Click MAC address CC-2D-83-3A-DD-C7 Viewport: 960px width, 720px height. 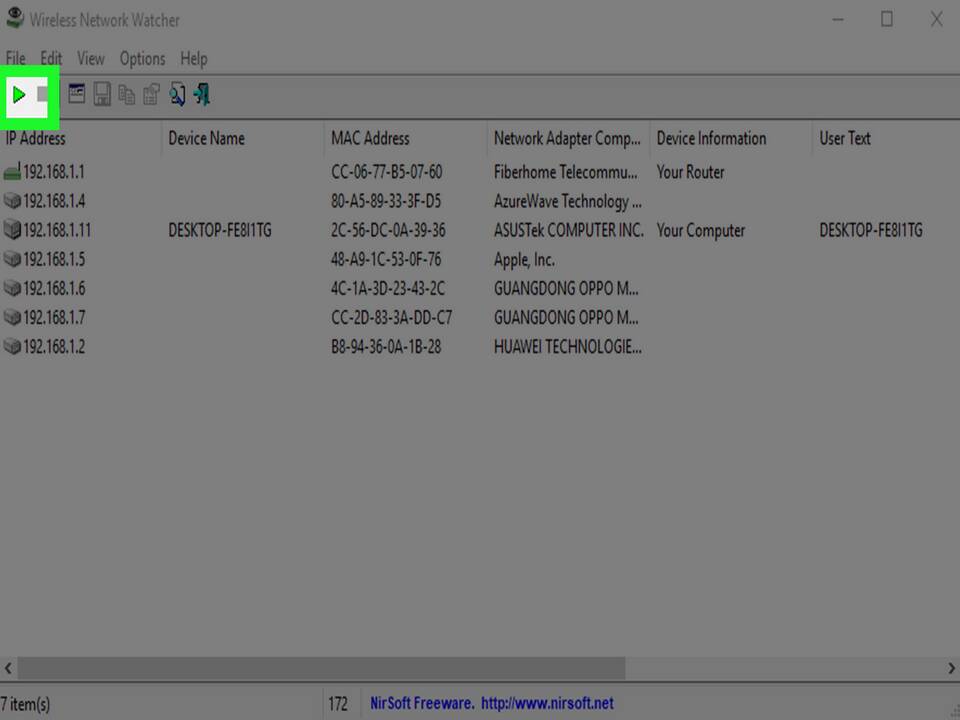(x=391, y=317)
